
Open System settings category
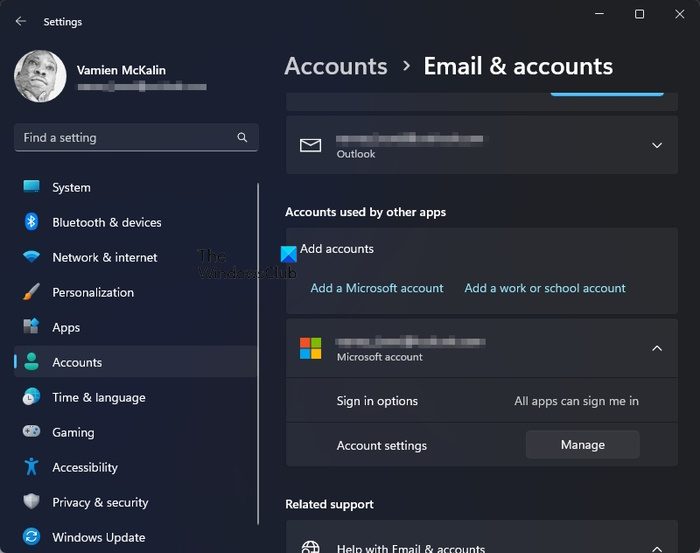coord(135,187)
